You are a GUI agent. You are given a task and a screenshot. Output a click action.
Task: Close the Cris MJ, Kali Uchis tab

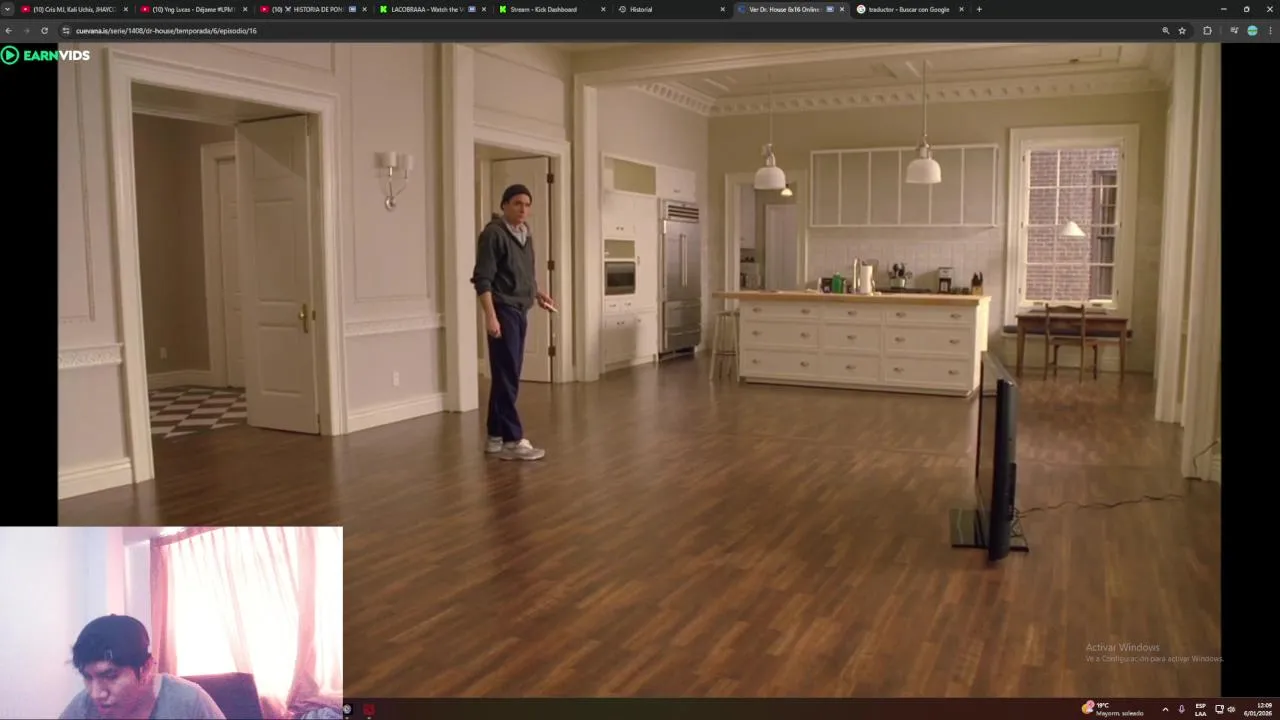(x=125, y=9)
